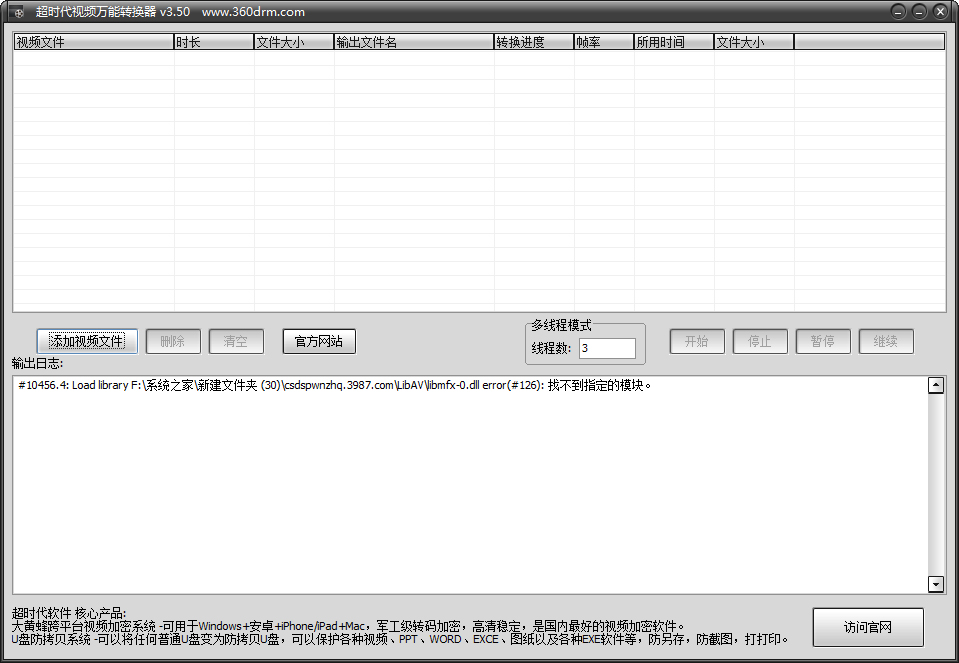Click the middle title bar window button
The height and width of the screenshot is (663, 959).
point(919,12)
